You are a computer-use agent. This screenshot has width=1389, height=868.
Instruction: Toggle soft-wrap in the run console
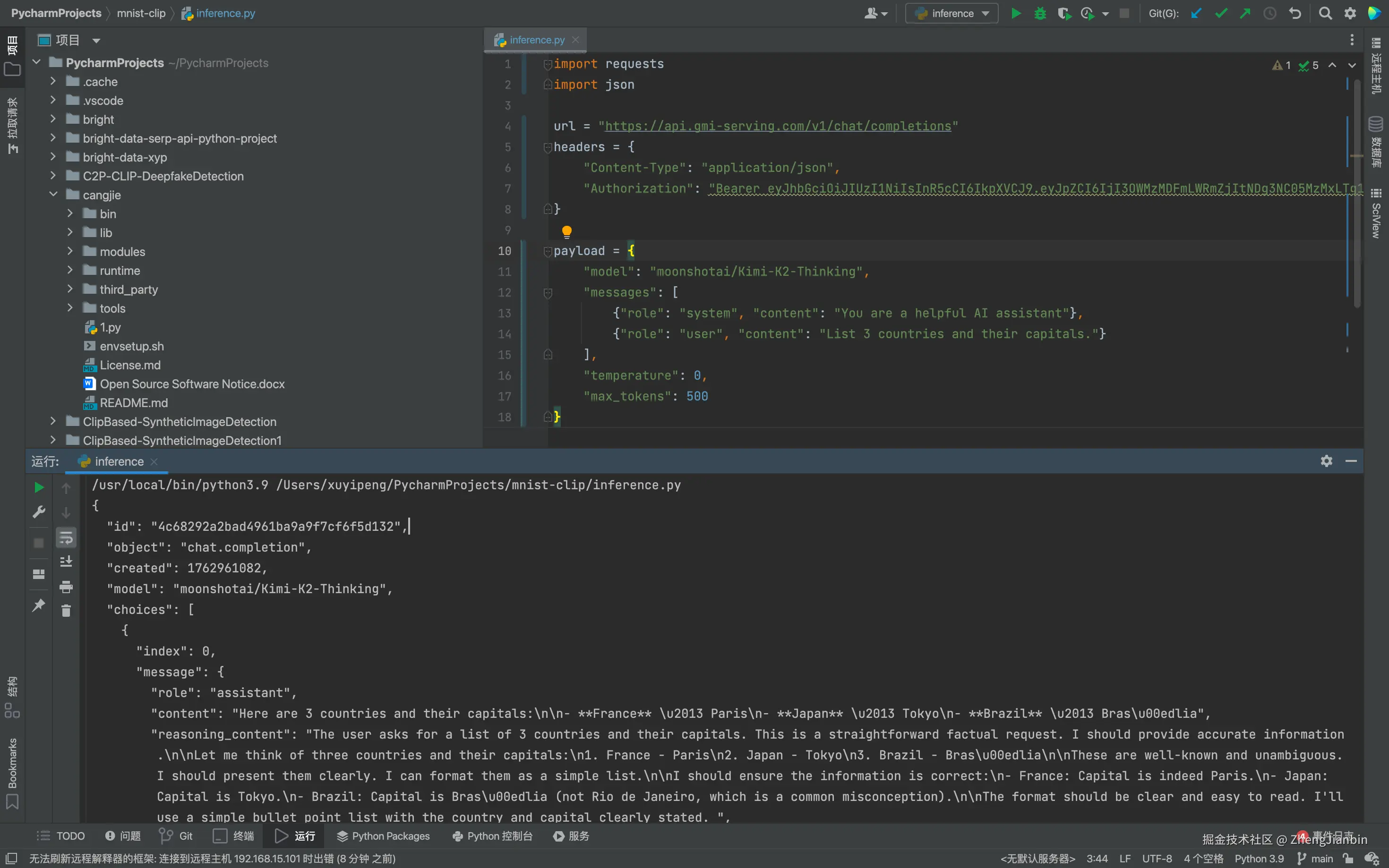click(x=66, y=538)
